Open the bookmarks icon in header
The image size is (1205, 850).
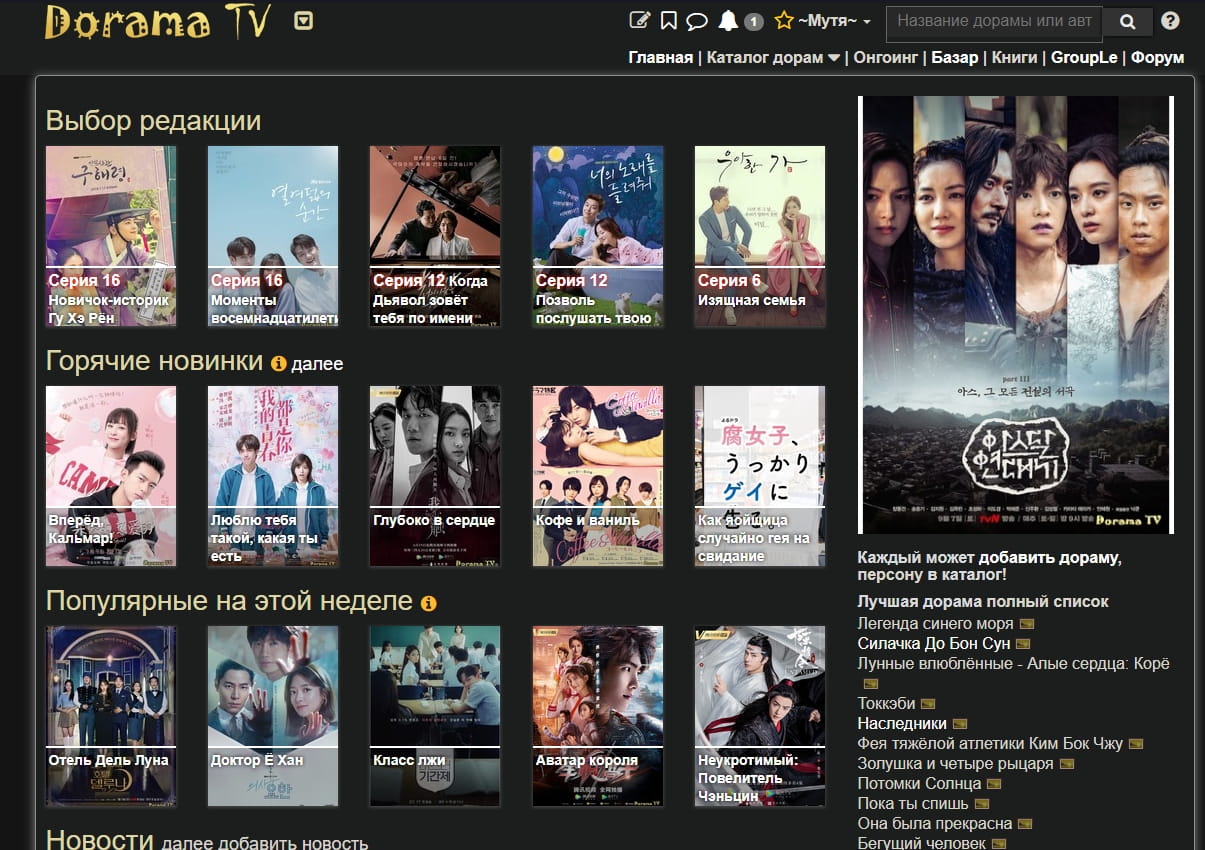pyautogui.click(x=669, y=20)
